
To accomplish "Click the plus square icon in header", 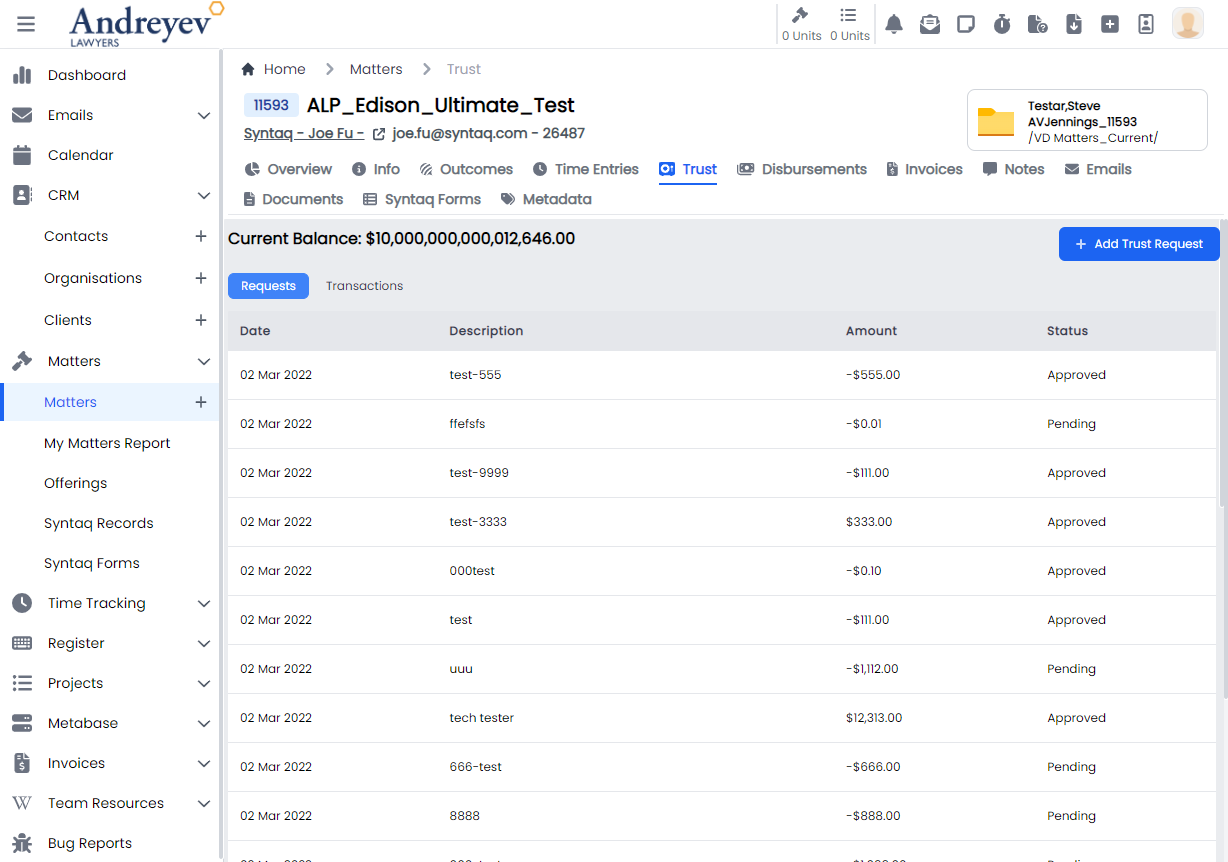I will pyautogui.click(x=1110, y=24).
